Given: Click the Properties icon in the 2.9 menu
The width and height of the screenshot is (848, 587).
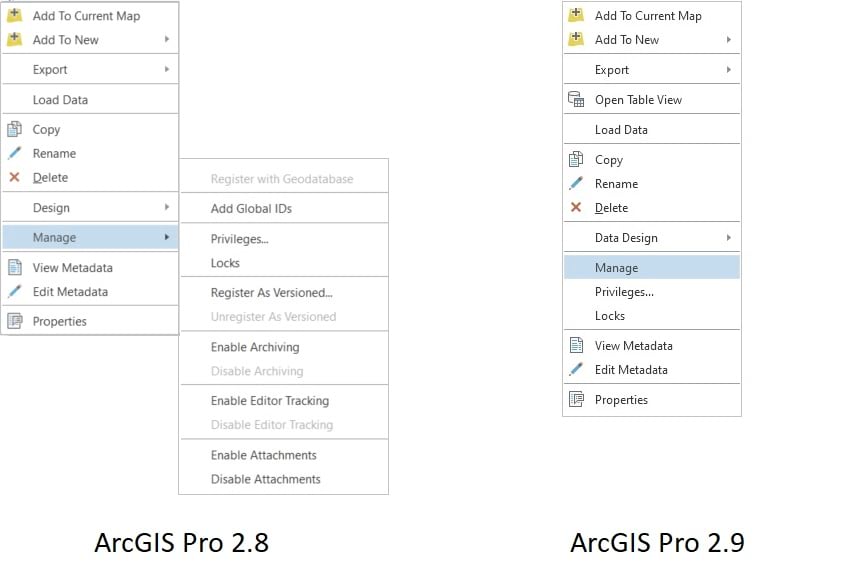Looking at the screenshot, I should point(576,399).
